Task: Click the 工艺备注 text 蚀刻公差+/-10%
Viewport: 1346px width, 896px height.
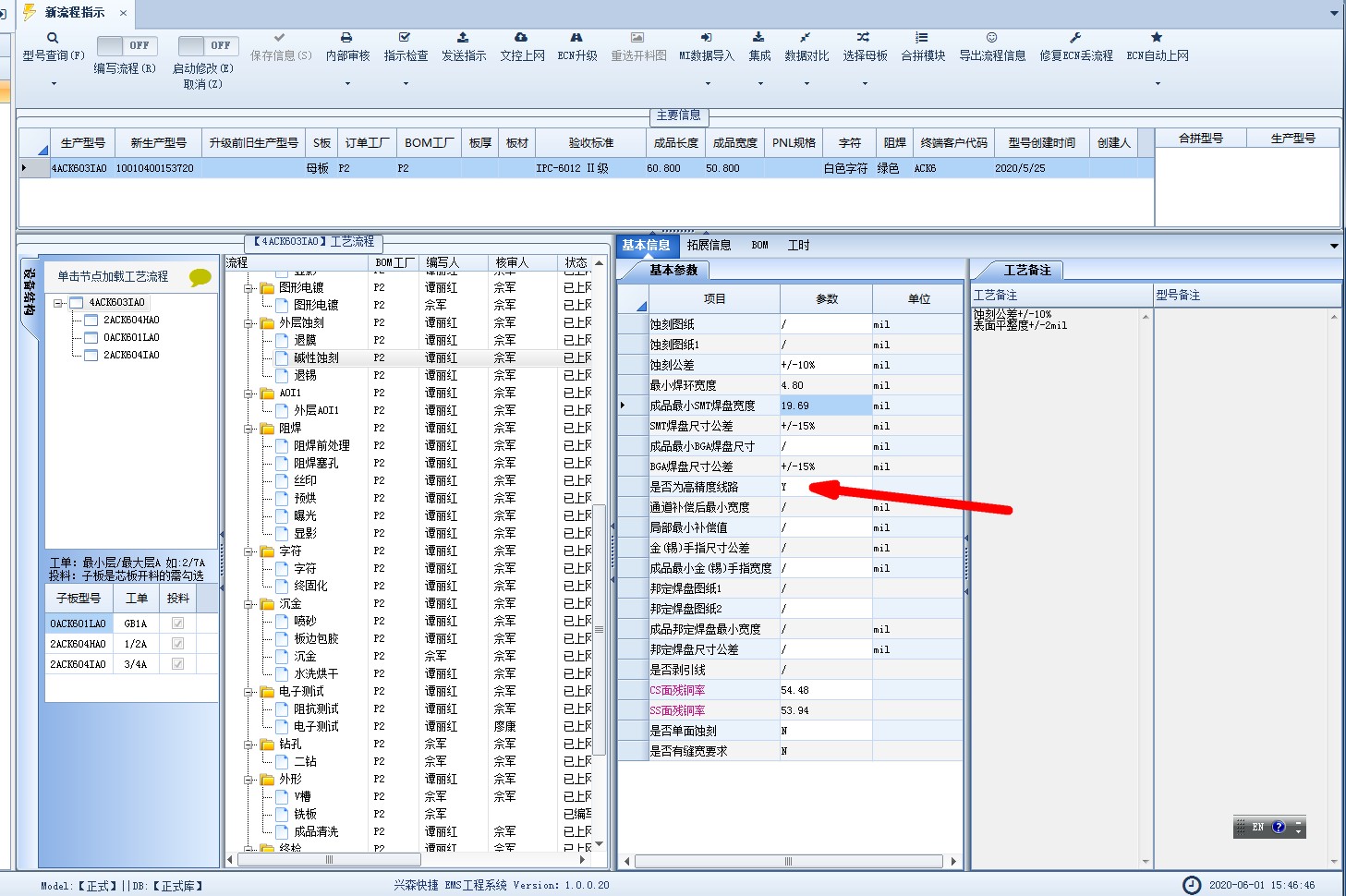Action: 1013,314
